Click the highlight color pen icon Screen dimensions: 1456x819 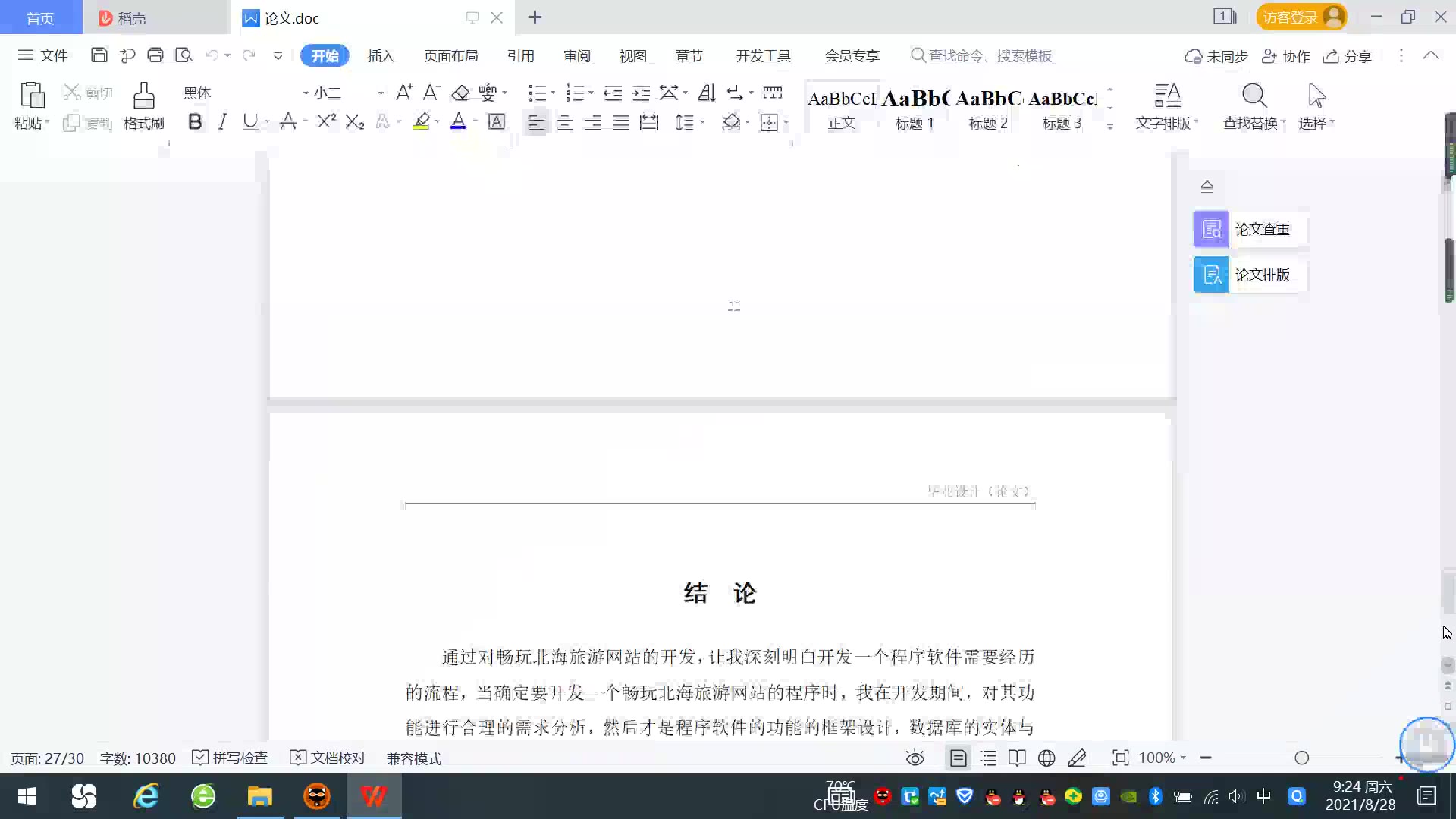click(x=421, y=122)
